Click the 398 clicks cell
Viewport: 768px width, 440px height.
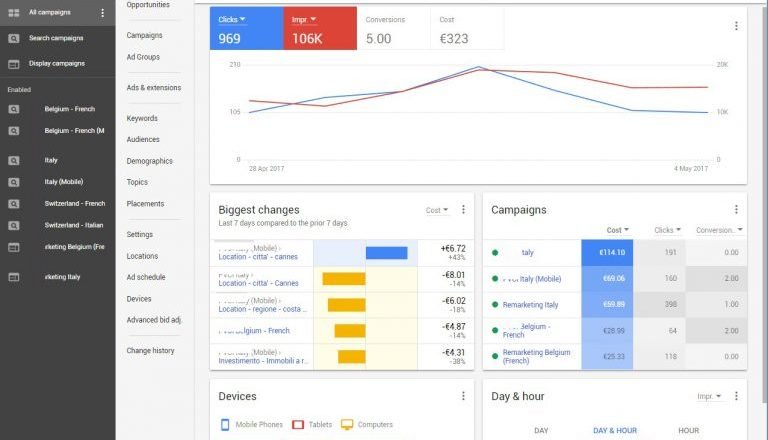pos(659,304)
